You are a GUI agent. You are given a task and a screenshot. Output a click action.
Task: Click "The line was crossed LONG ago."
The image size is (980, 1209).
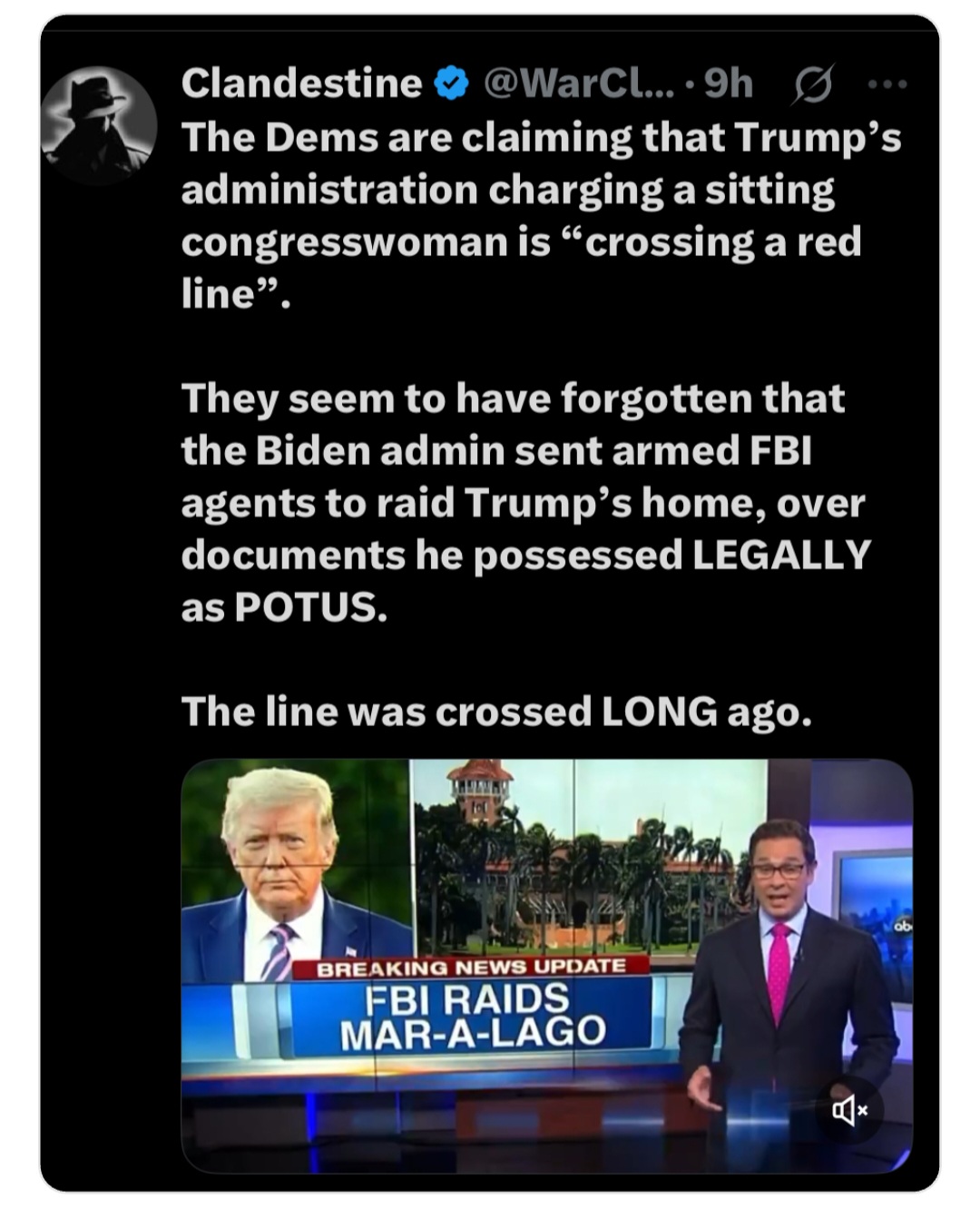click(x=497, y=712)
